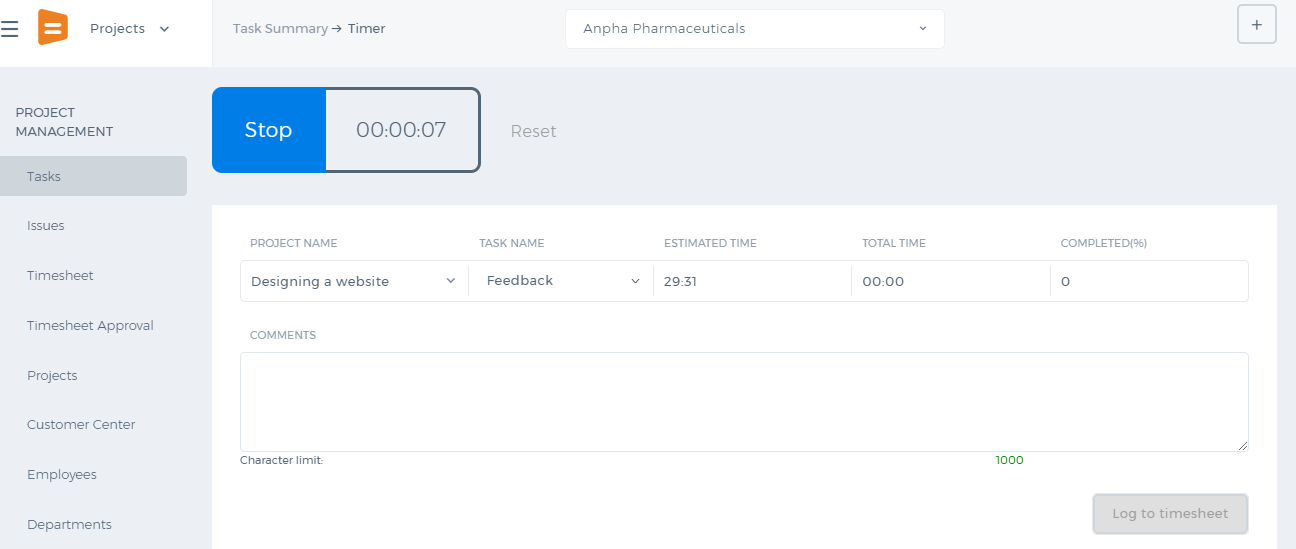The height and width of the screenshot is (549, 1296).
Task: Reset the timer
Action: coord(533,131)
